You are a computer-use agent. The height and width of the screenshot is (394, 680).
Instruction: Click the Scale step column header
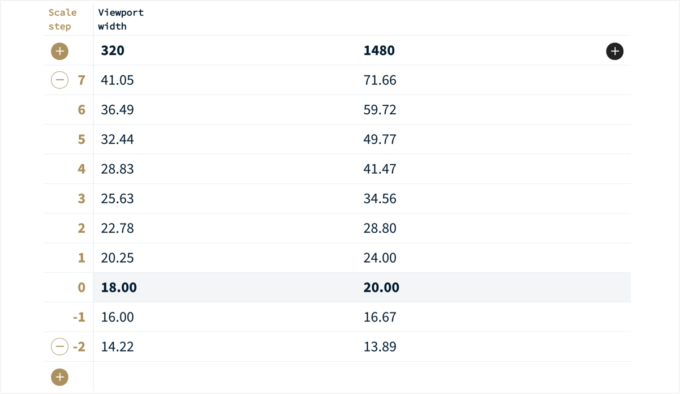pos(62,20)
